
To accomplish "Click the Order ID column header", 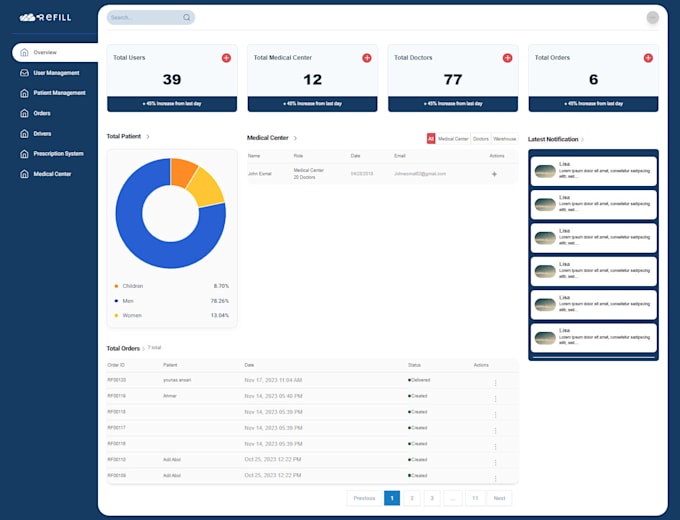I will coord(116,365).
